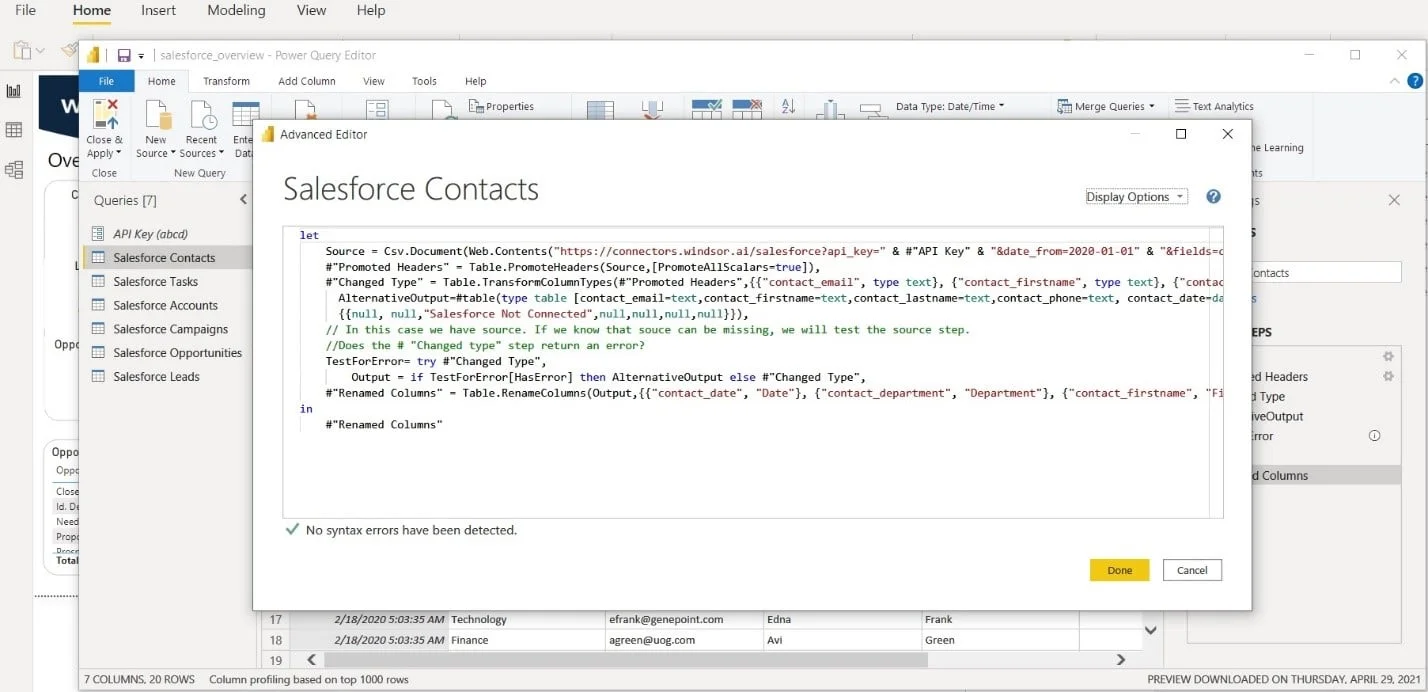Click inside the M code editor text area

tap(752, 372)
